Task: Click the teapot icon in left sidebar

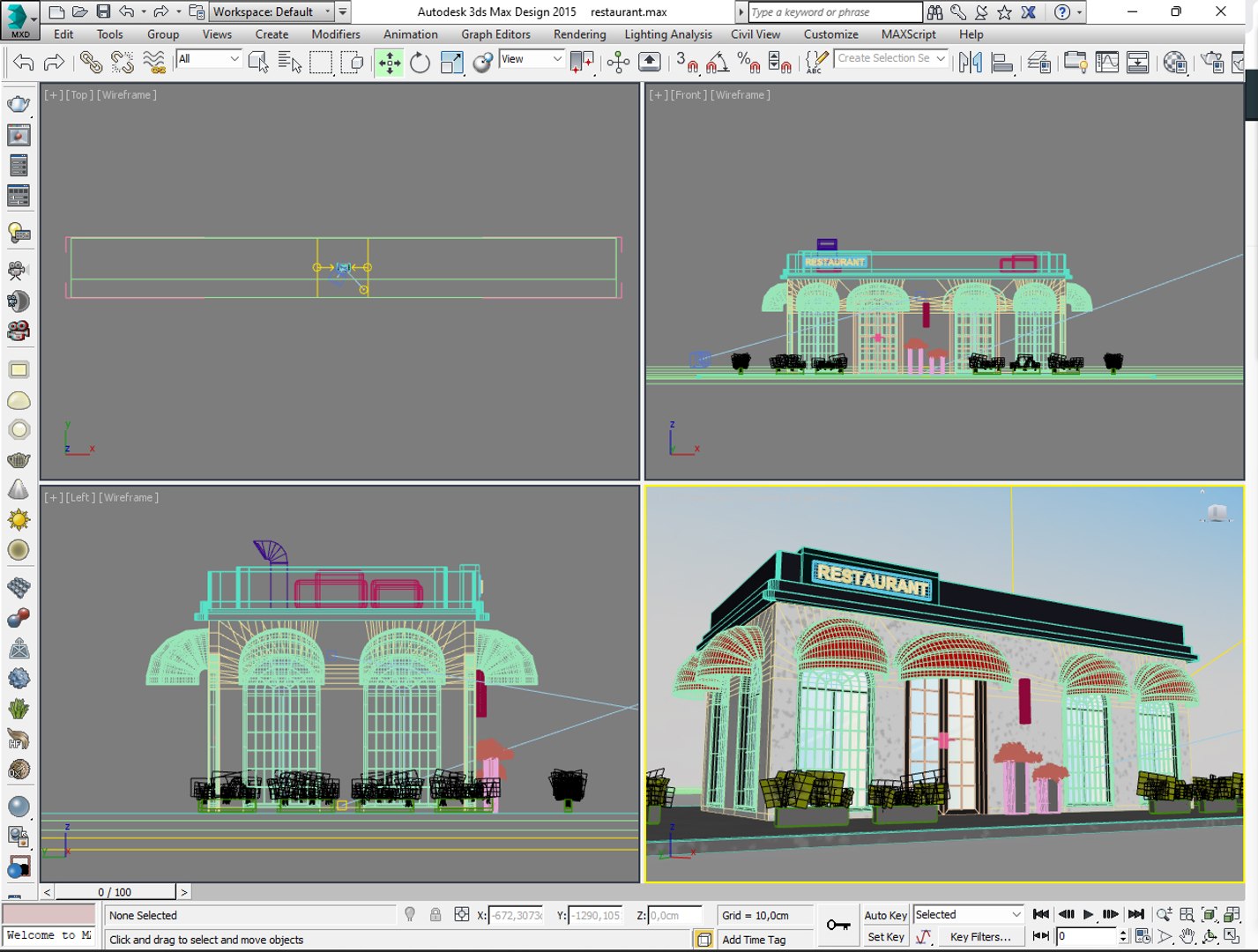Action: tap(19, 104)
